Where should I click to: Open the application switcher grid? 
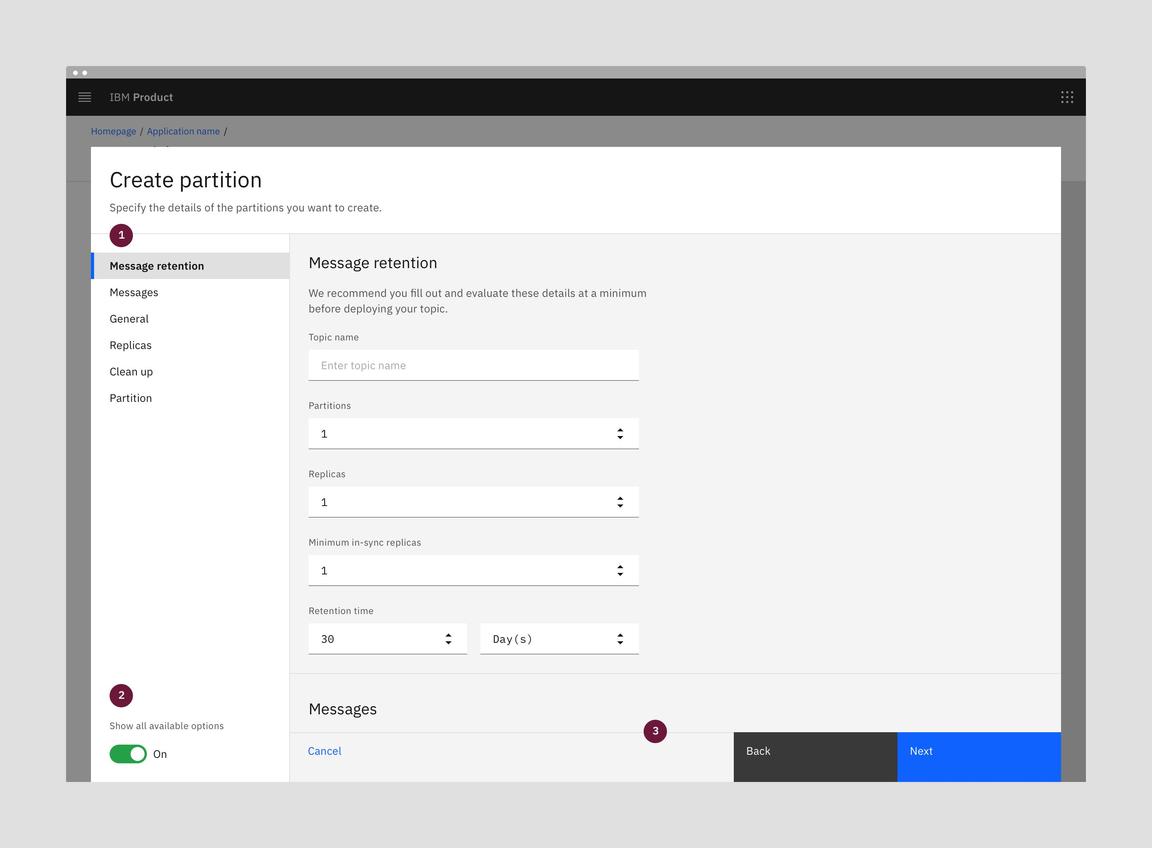click(1067, 96)
